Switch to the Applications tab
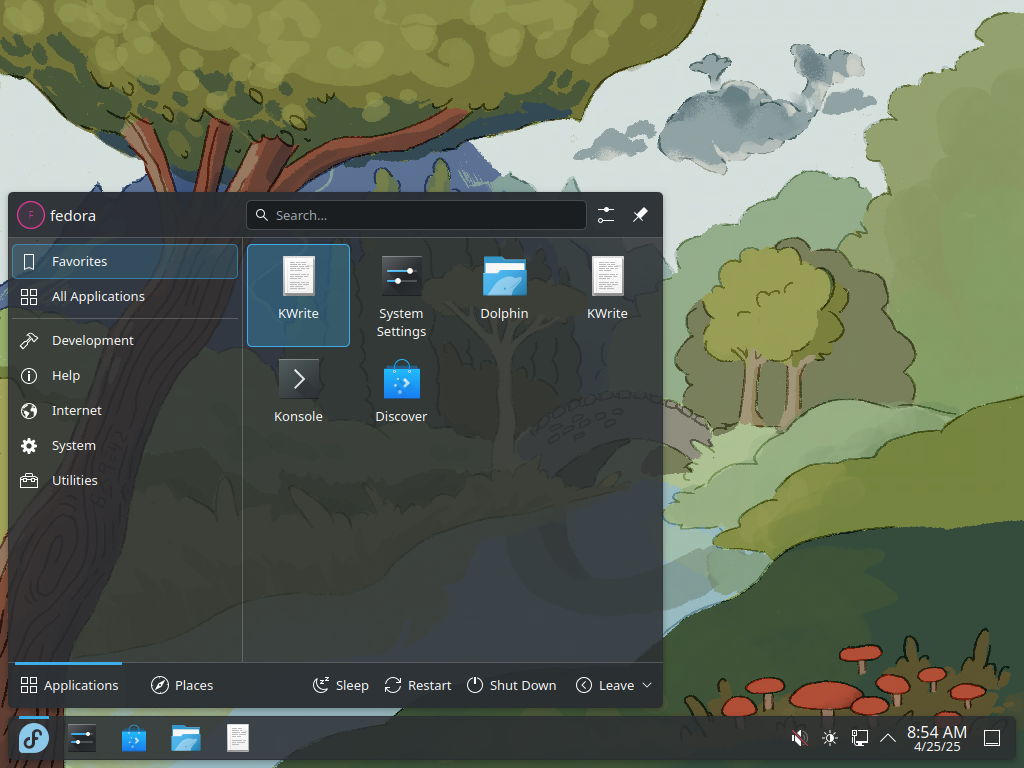 [x=69, y=685]
